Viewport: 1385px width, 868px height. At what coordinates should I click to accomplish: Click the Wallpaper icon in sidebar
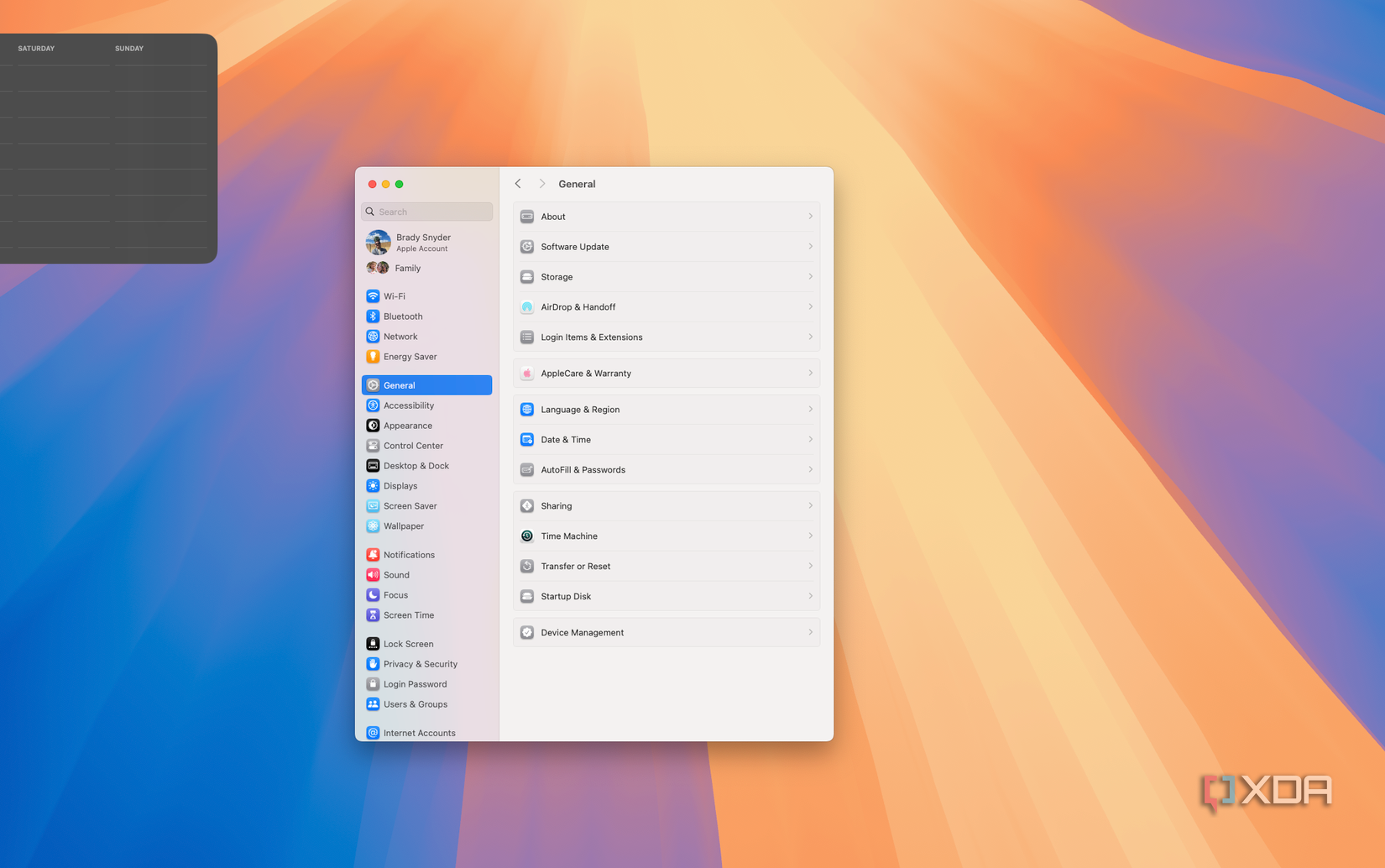pyautogui.click(x=373, y=526)
